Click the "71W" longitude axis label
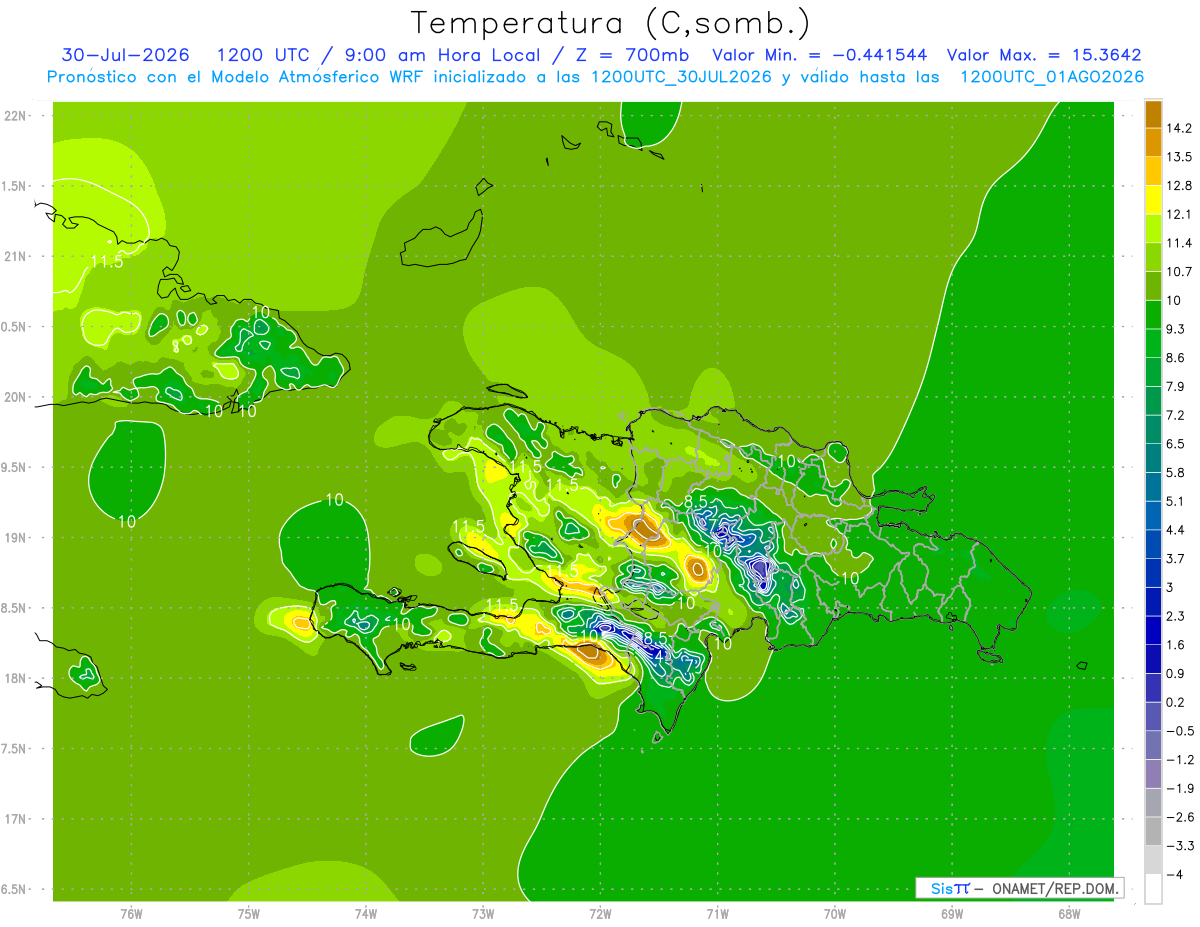Image resolution: width=1200 pixels, height=927 pixels. pyautogui.click(x=717, y=914)
